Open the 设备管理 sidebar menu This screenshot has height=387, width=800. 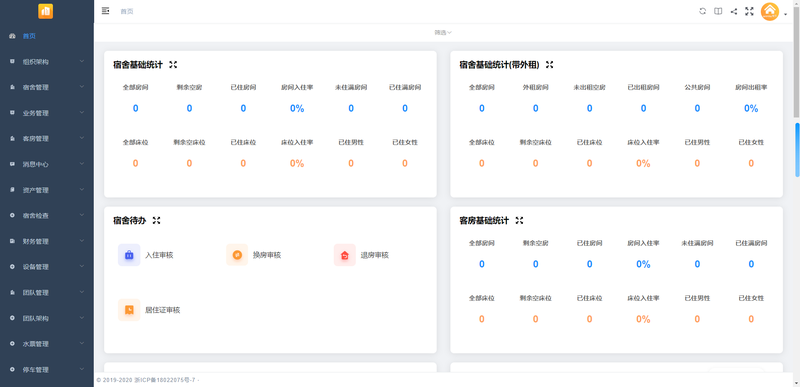tap(47, 267)
